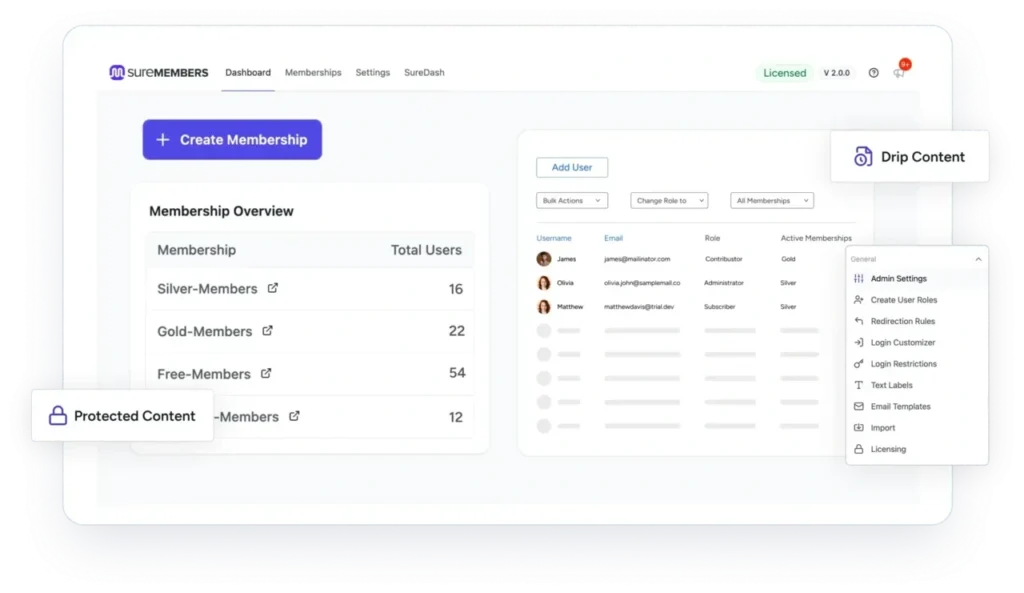
Task: Open Silver-Members external link icon
Action: [272, 288]
